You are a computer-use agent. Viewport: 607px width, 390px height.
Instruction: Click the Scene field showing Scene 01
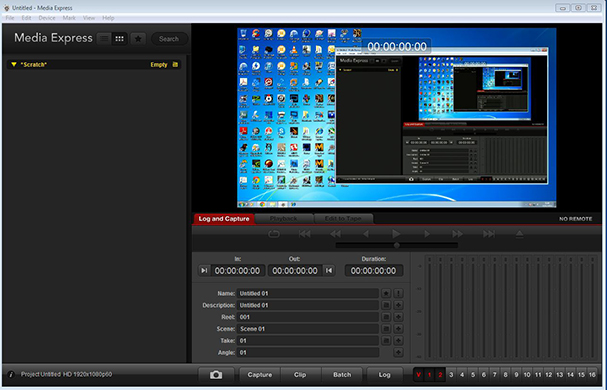(x=308, y=329)
